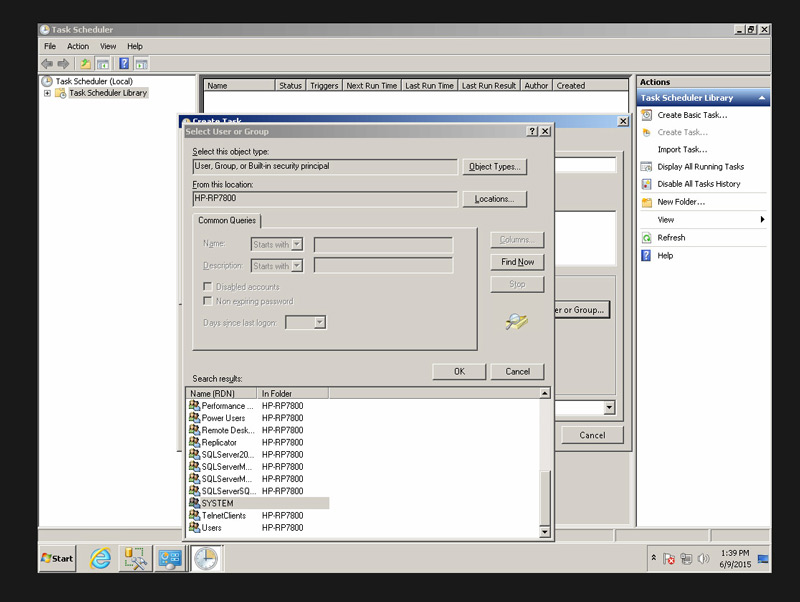Toggle the Disabled accounts checkbox
800x602 pixels.
coord(208,287)
